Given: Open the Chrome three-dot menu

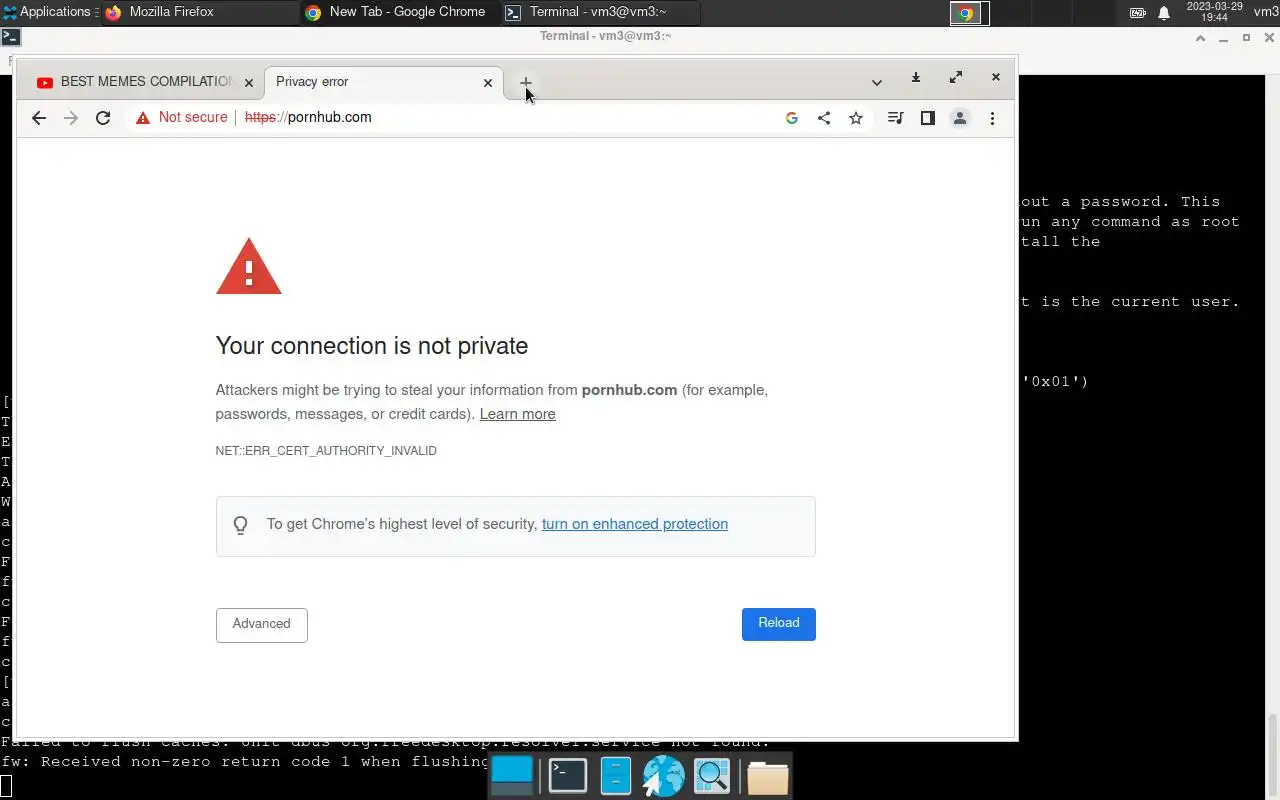Looking at the screenshot, I should pos(992,118).
